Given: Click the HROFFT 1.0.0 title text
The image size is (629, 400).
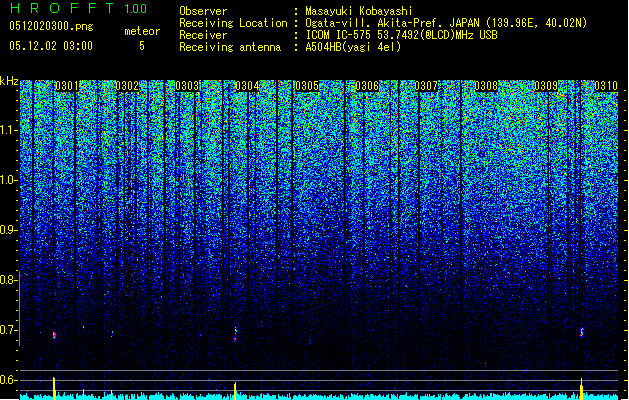Looking at the screenshot, I should pos(78,8).
